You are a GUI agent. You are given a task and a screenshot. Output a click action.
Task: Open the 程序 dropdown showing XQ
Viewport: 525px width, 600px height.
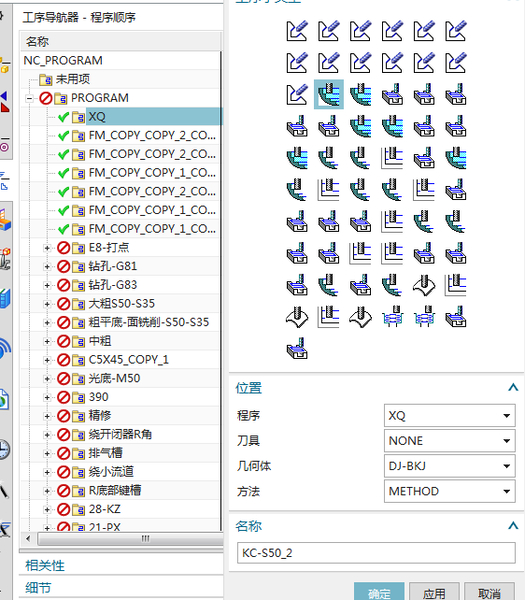pyautogui.click(x=450, y=416)
